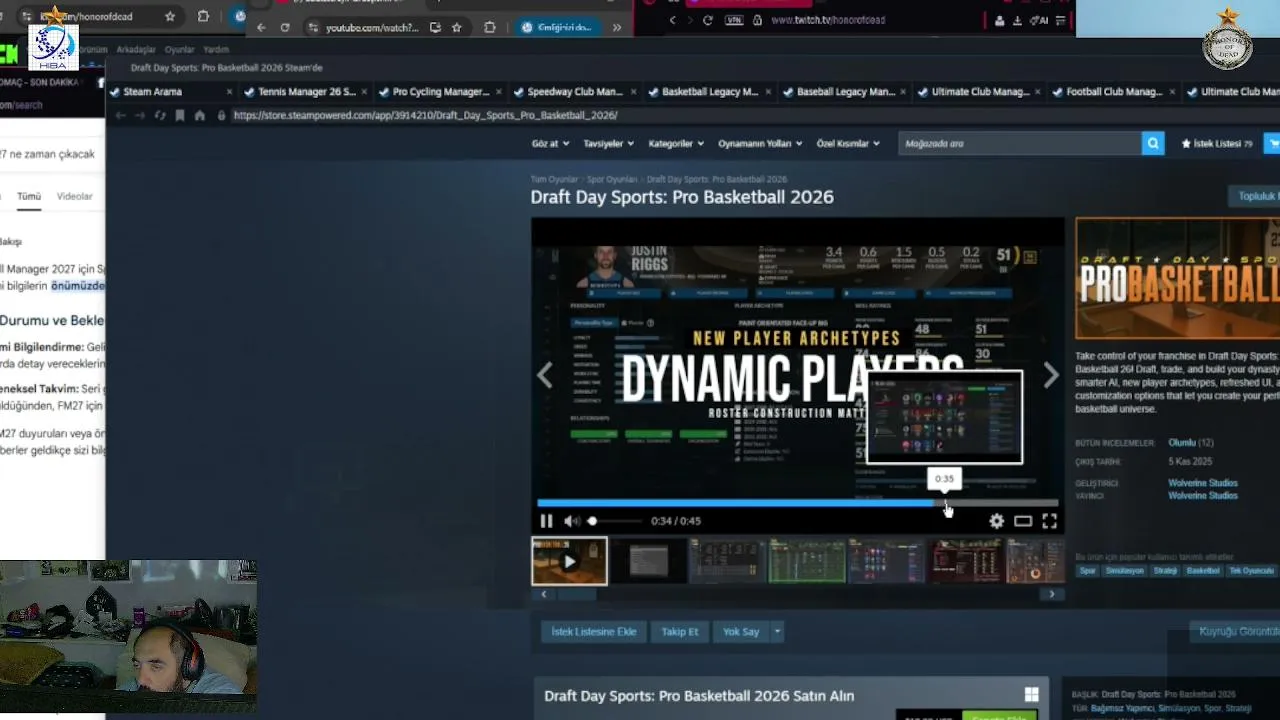The image size is (1280, 720).
Task: Select the second gray screenshot thumbnail
Action: tap(648, 561)
